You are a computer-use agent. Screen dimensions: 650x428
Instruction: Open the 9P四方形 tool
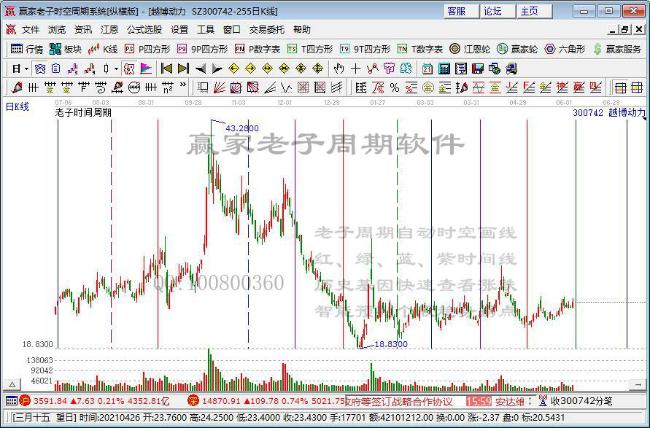pos(202,49)
